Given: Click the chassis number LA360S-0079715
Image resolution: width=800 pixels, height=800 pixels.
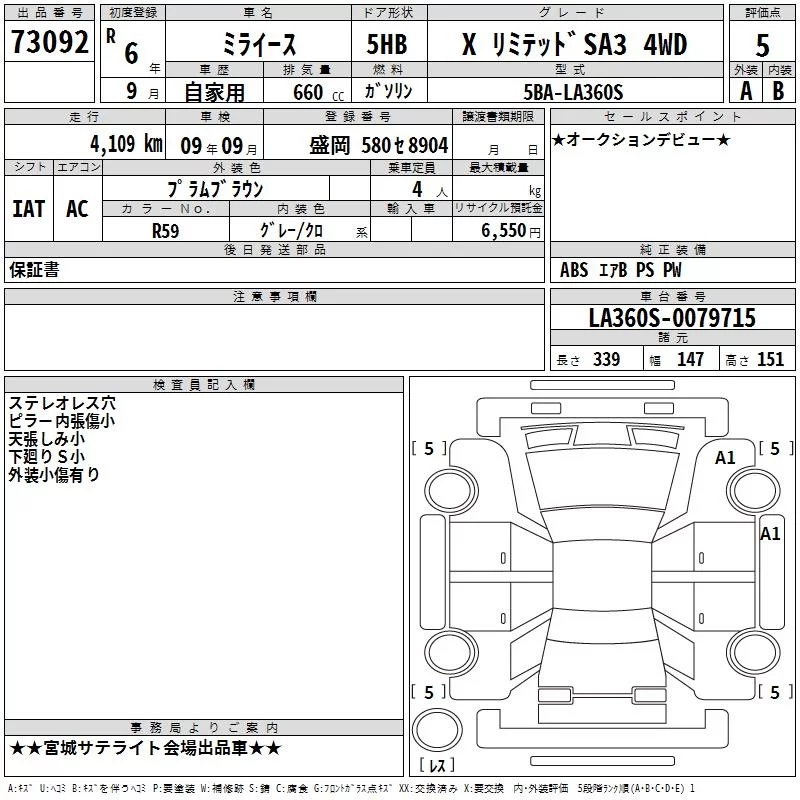Looking at the screenshot, I should click(671, 318).
